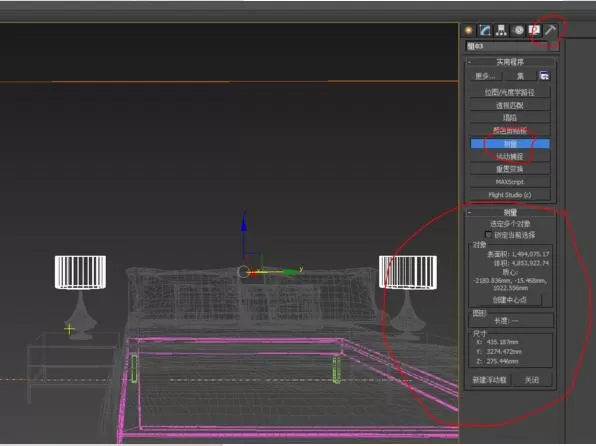Open the 集 button sets list
This screenshot has height=446, width=596.
520,76
